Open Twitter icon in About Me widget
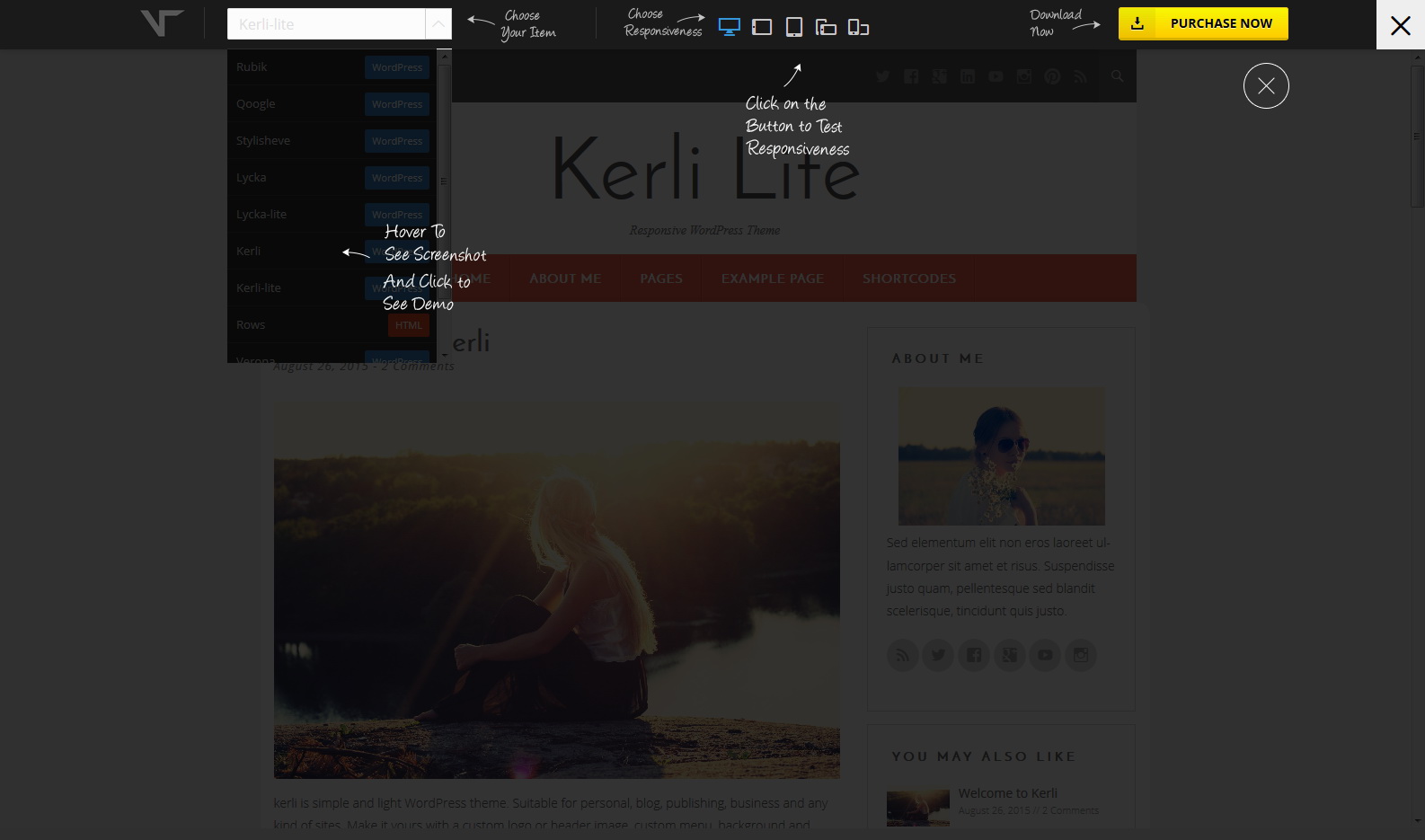 (938, 655)
